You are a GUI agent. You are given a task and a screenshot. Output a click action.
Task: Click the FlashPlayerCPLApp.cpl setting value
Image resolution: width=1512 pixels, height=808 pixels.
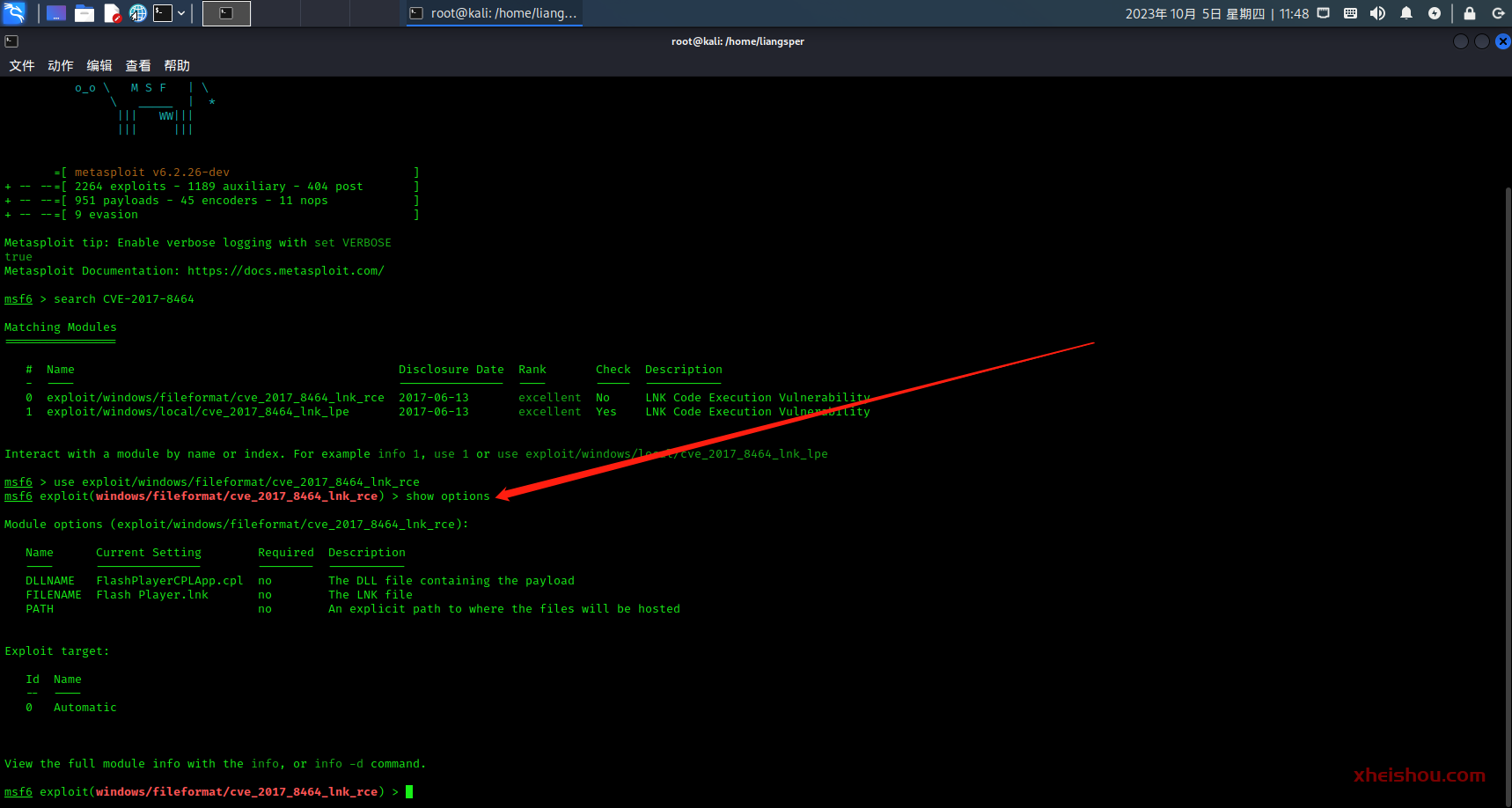click(170, 581)
